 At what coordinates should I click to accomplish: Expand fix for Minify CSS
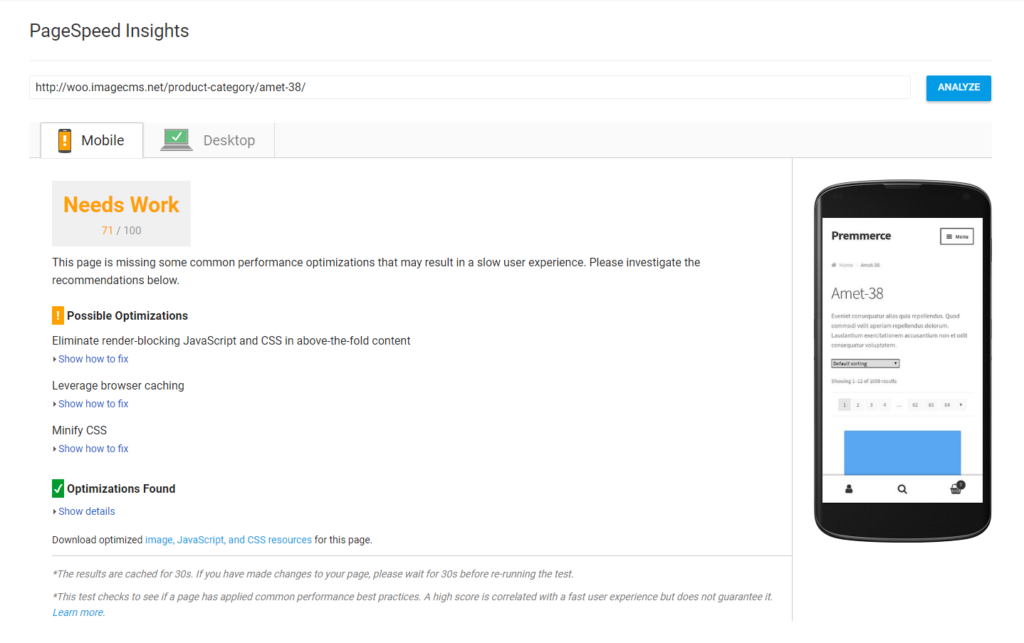coord(93,449)
